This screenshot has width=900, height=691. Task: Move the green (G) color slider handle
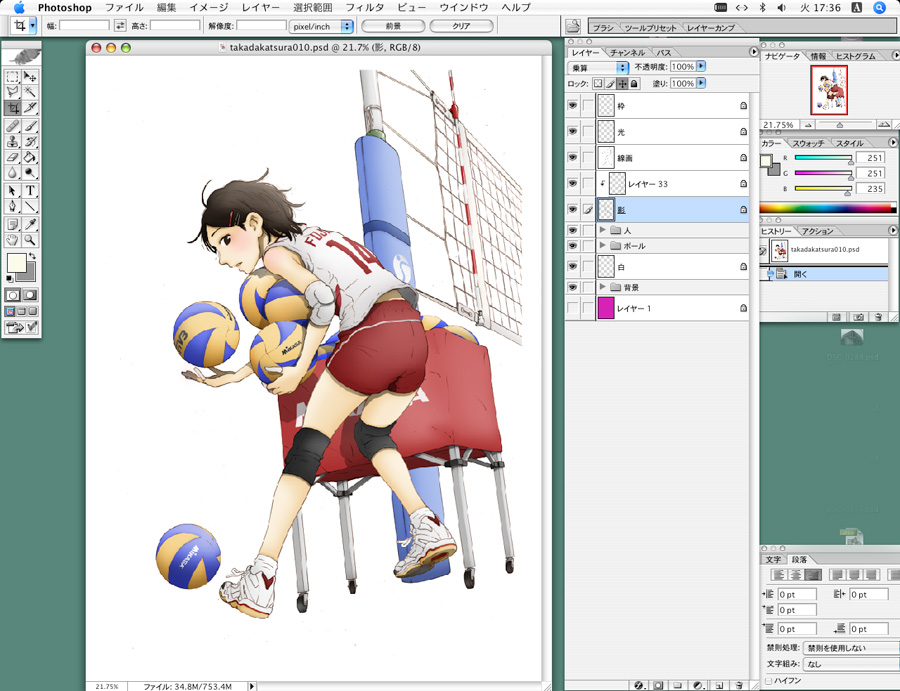850,177
